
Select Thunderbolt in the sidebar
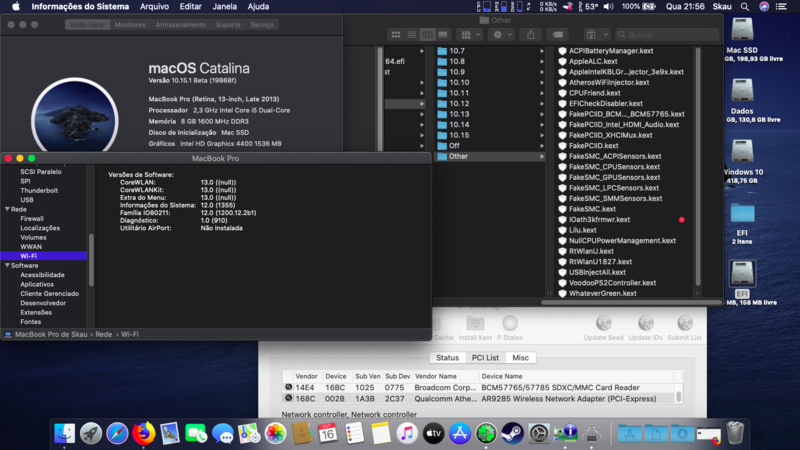(39, 190)
